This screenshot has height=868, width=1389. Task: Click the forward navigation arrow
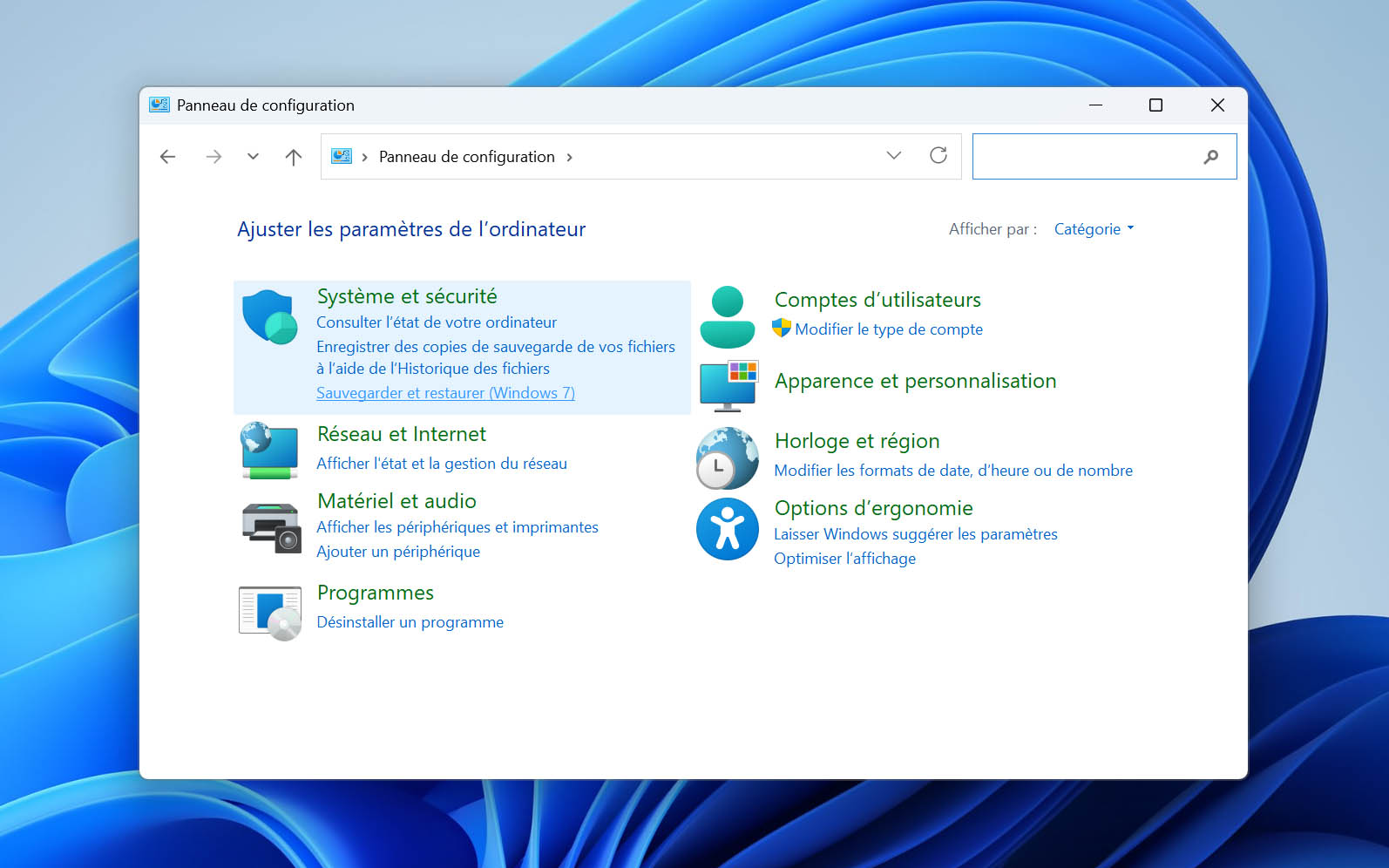pos(213,157)
